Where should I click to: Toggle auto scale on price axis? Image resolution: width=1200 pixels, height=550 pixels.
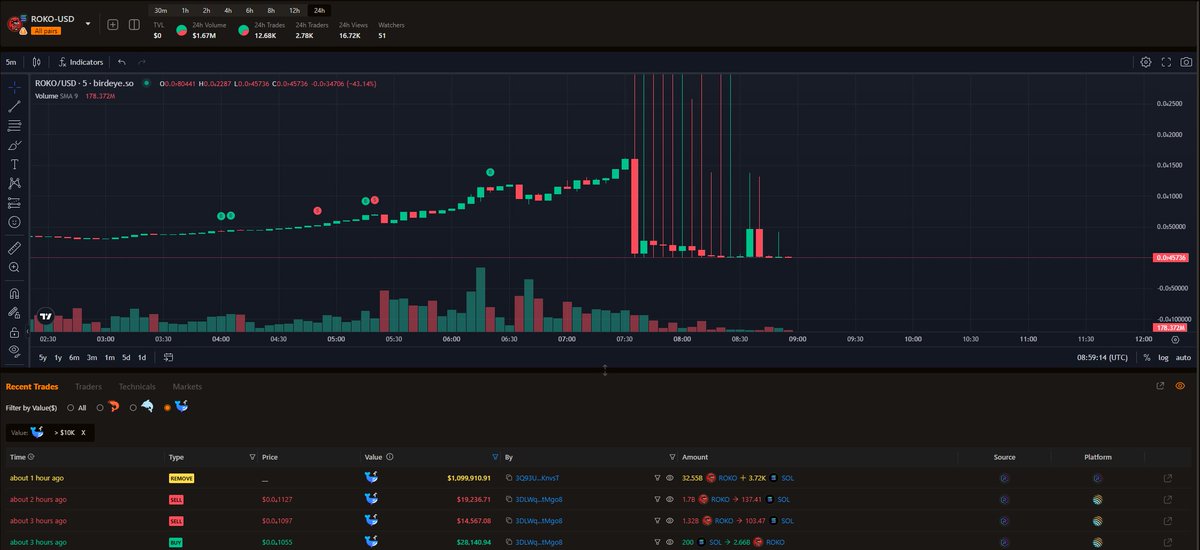coord(1183,357)
